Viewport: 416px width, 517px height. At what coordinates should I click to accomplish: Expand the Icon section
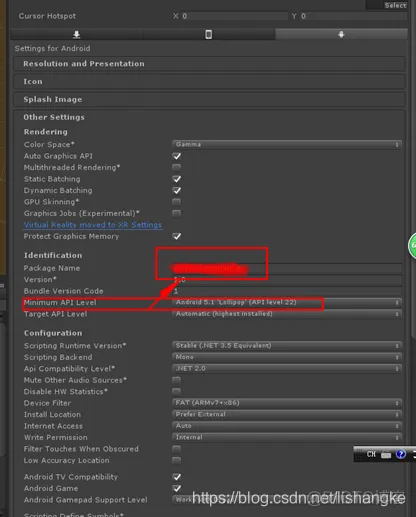[x=209, y=82]
